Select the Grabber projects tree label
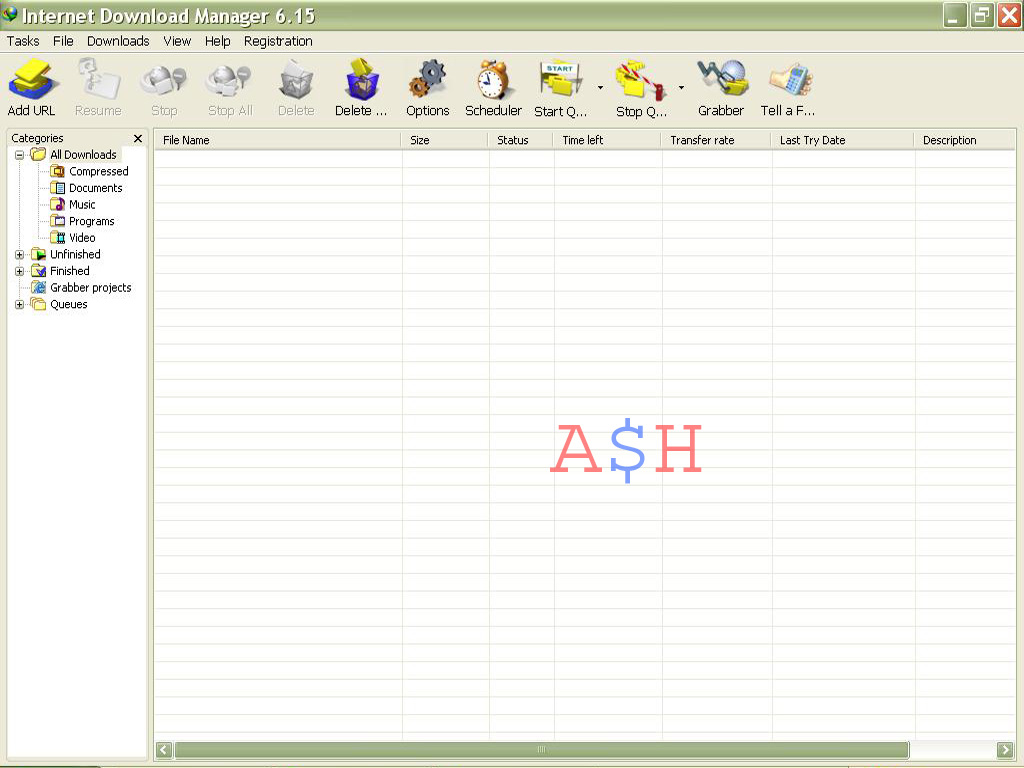Screen dimensions: 1024x768 pyautogui.click(x=91, y=287)
